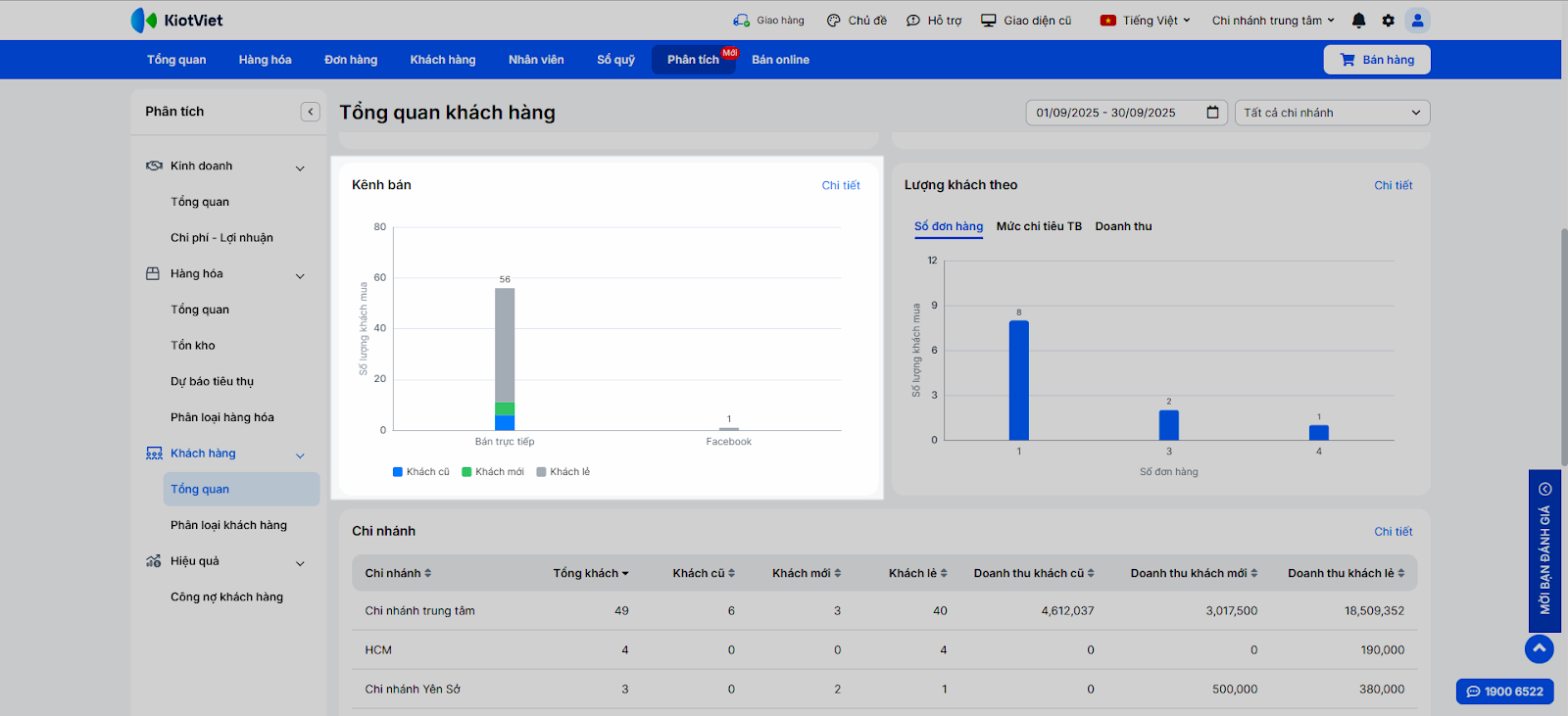Click the Bán hàng button
Image resolution: width=1568 pixels, height=716 pixels.
coord(1376,60)
